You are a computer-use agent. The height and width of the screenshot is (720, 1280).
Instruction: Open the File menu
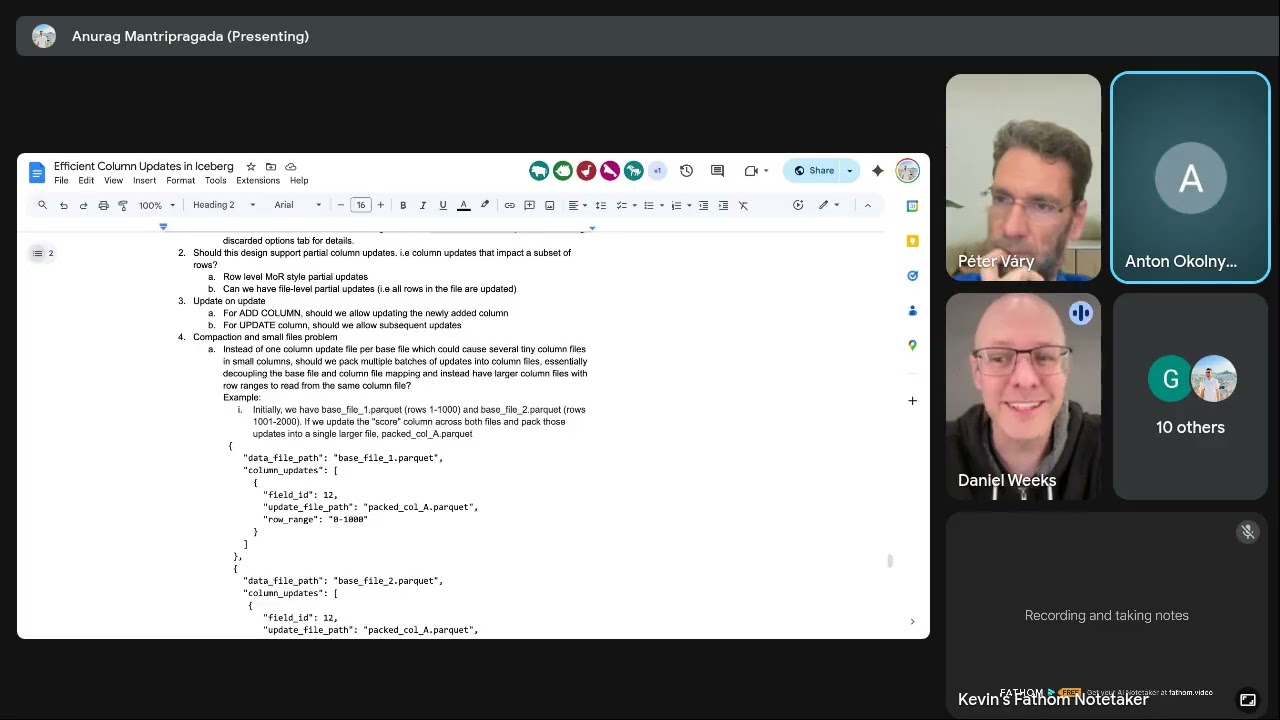[61, 181]
